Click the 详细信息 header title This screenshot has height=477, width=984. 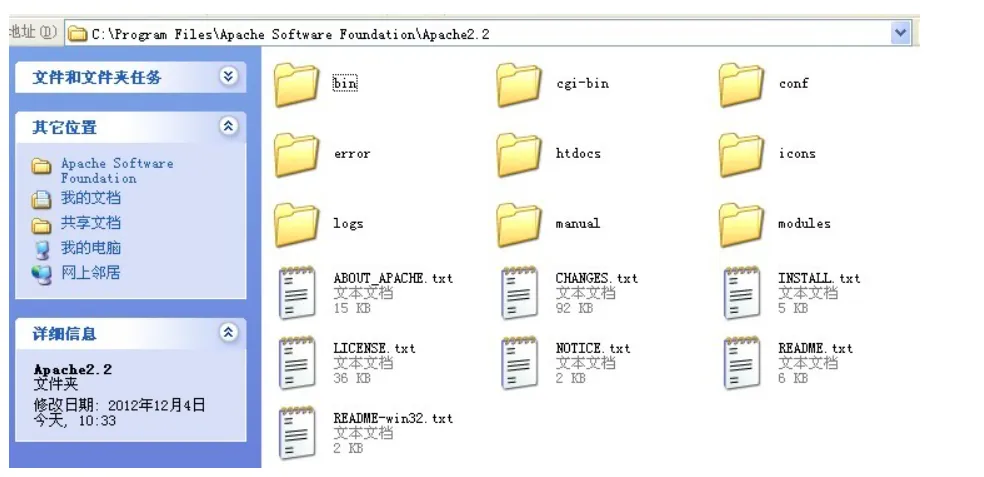point(65,334)
